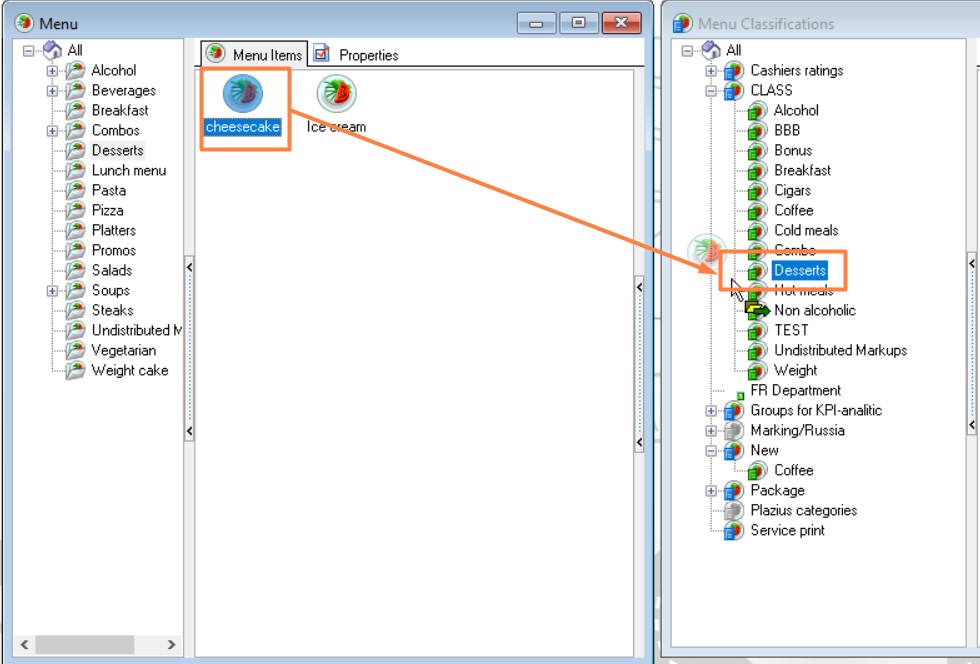The height and width of the screenshot is (664, 980).
Task: Click the Pizza folder icon in Menu tree
Action: click(76, 211)
